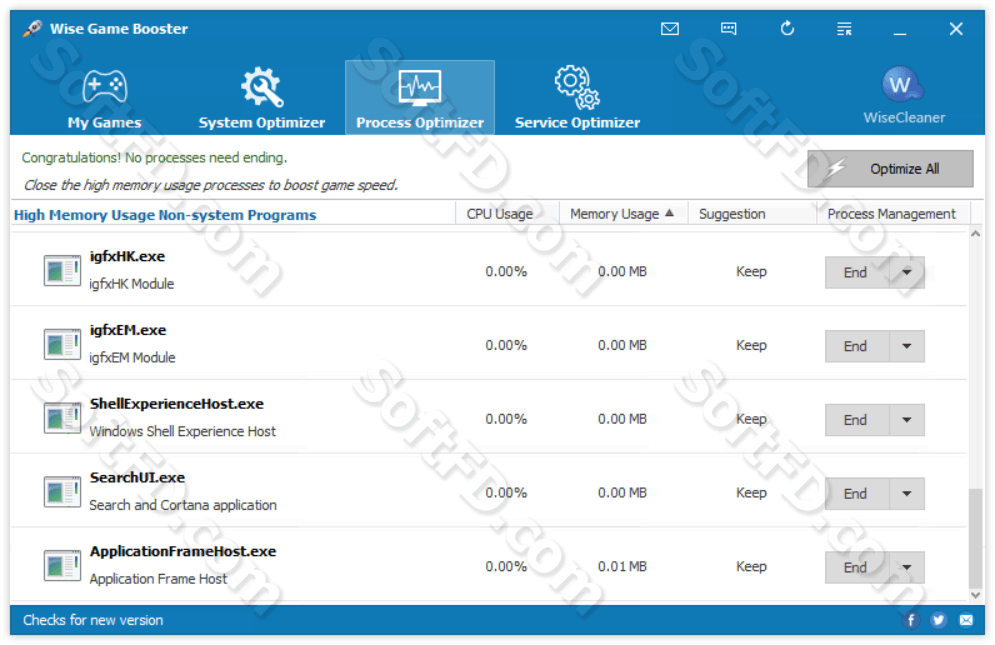This screenshot has height=645, width=995.
Task: Select the igfxEM.exe process name
Action: tap(128, 329)
